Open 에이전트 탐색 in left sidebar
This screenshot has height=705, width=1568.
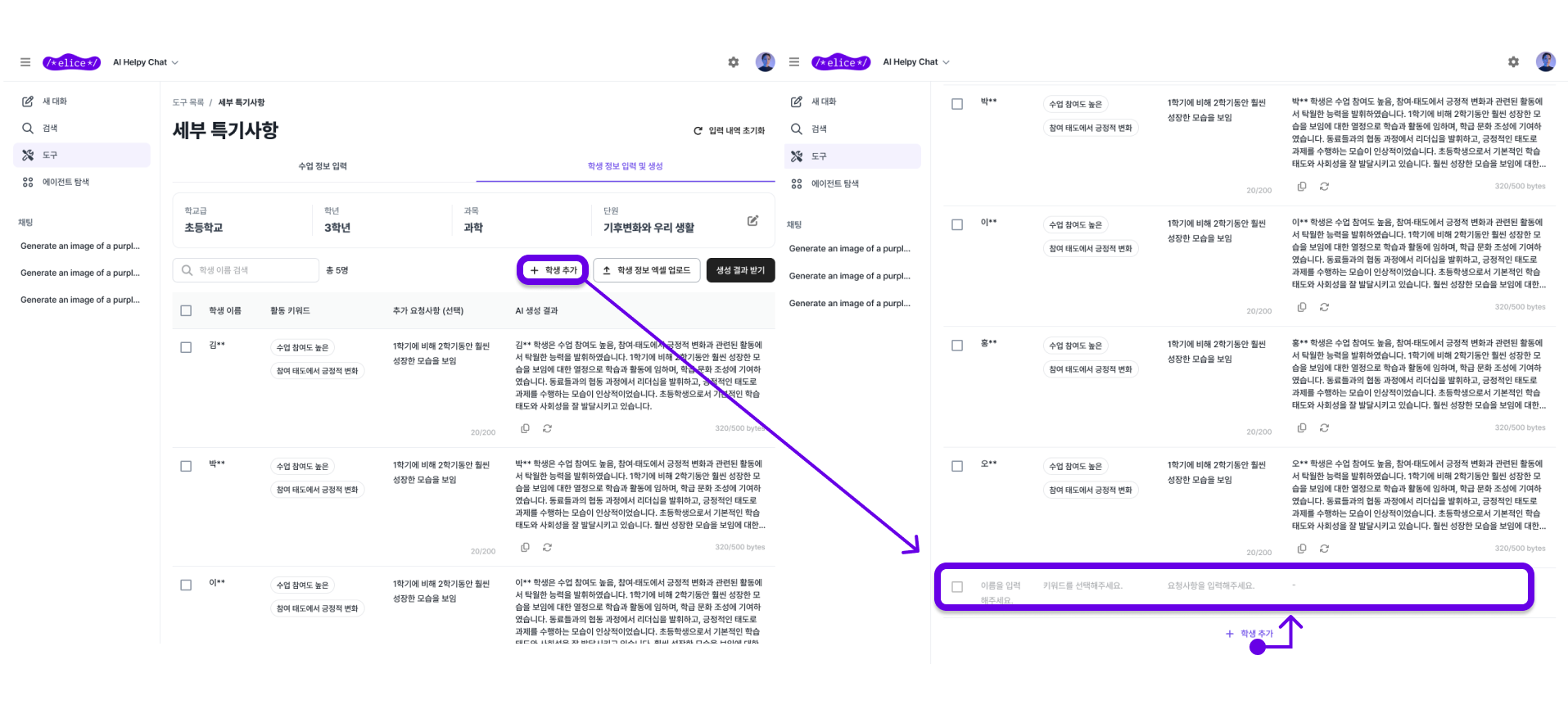click(66, 182)
